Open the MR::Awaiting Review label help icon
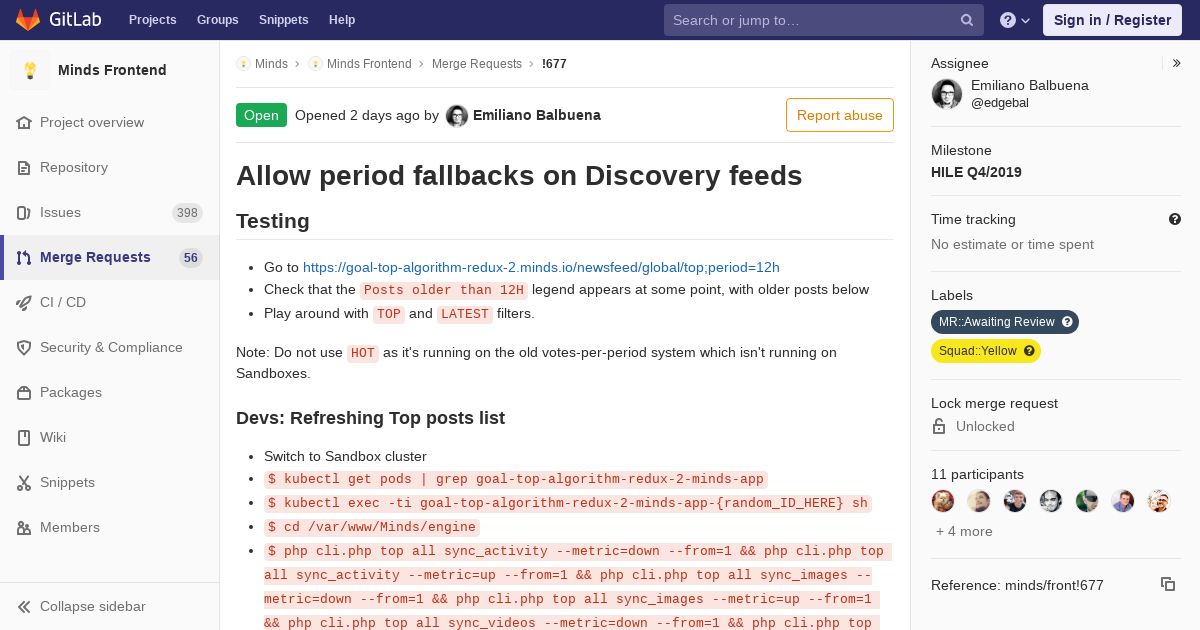 coord(1067,322)
